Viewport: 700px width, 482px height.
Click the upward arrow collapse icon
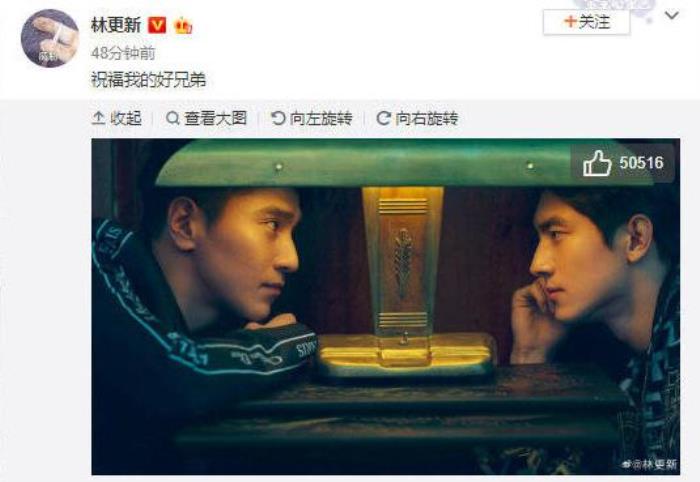[x=98, y=118]
